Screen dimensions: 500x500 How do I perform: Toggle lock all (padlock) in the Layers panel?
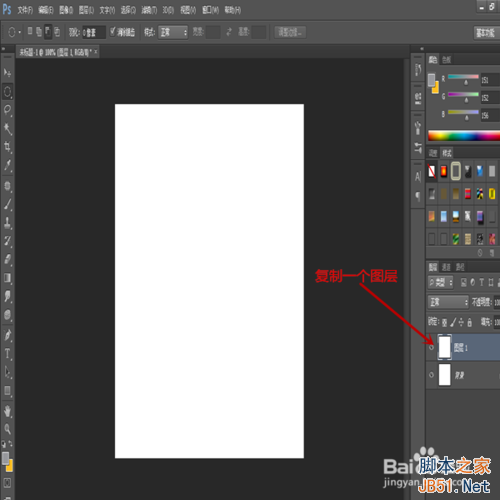tap(469, 322)
